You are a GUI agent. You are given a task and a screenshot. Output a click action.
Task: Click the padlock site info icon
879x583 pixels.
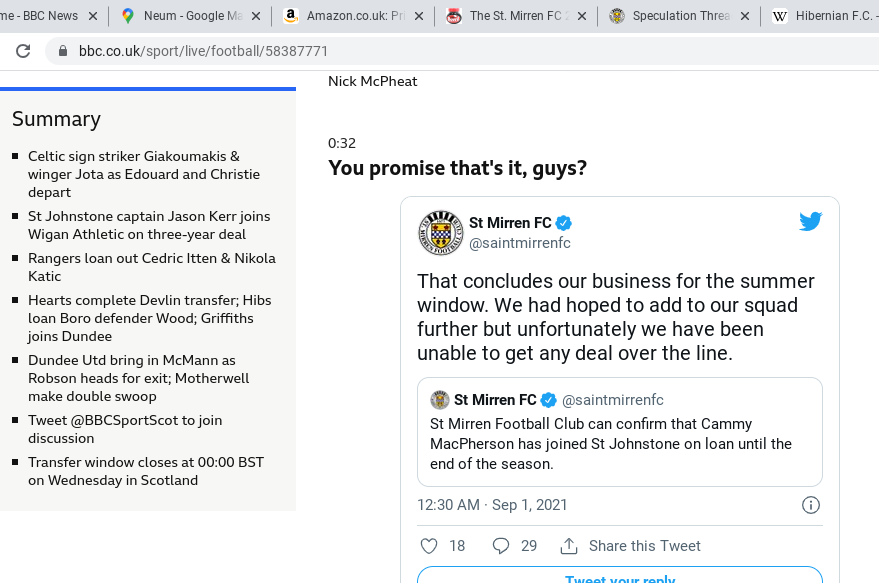coord(63,51)
